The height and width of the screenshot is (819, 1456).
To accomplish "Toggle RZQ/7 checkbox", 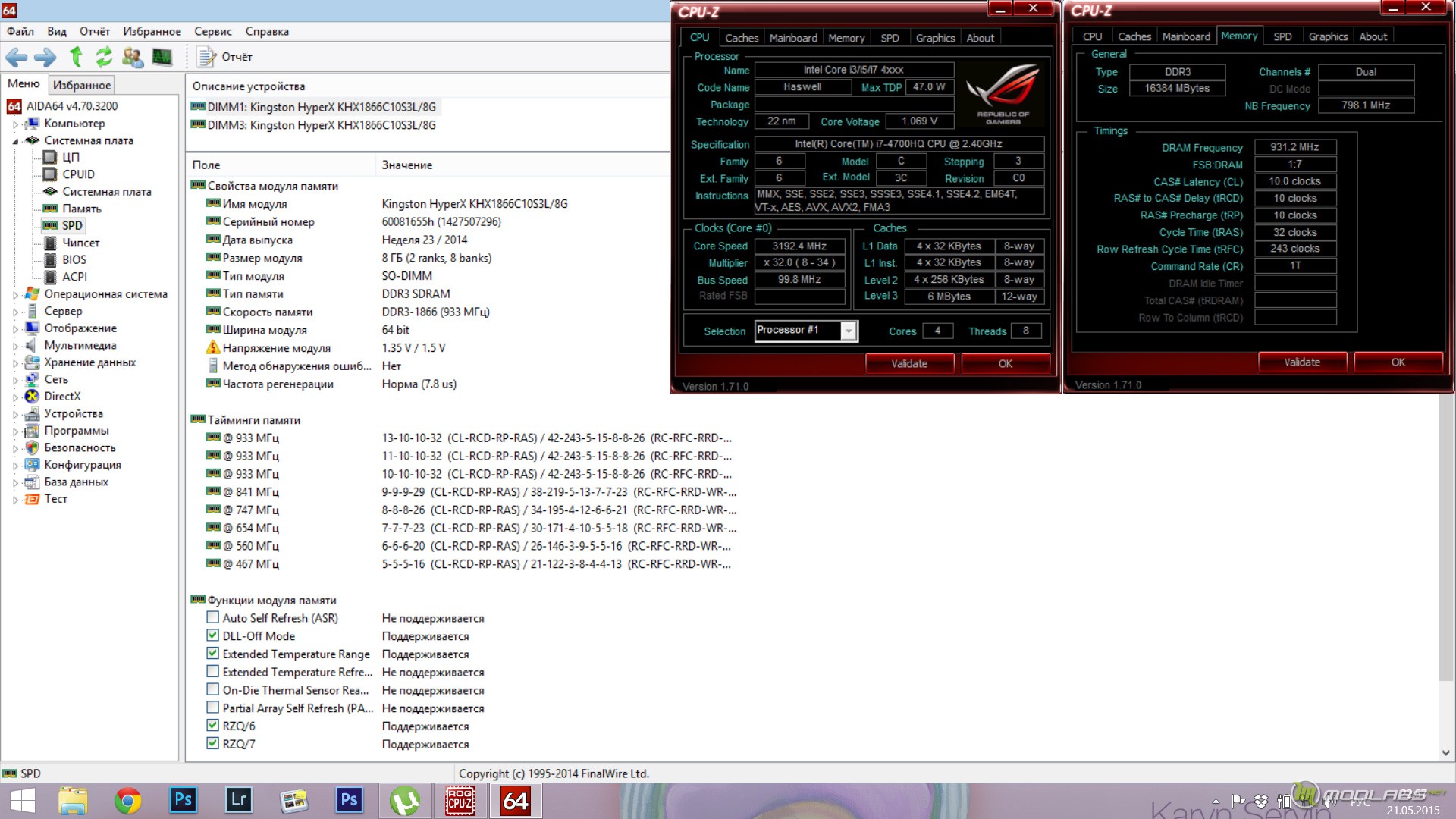I will pyautogui.click(x=213, y=744).
